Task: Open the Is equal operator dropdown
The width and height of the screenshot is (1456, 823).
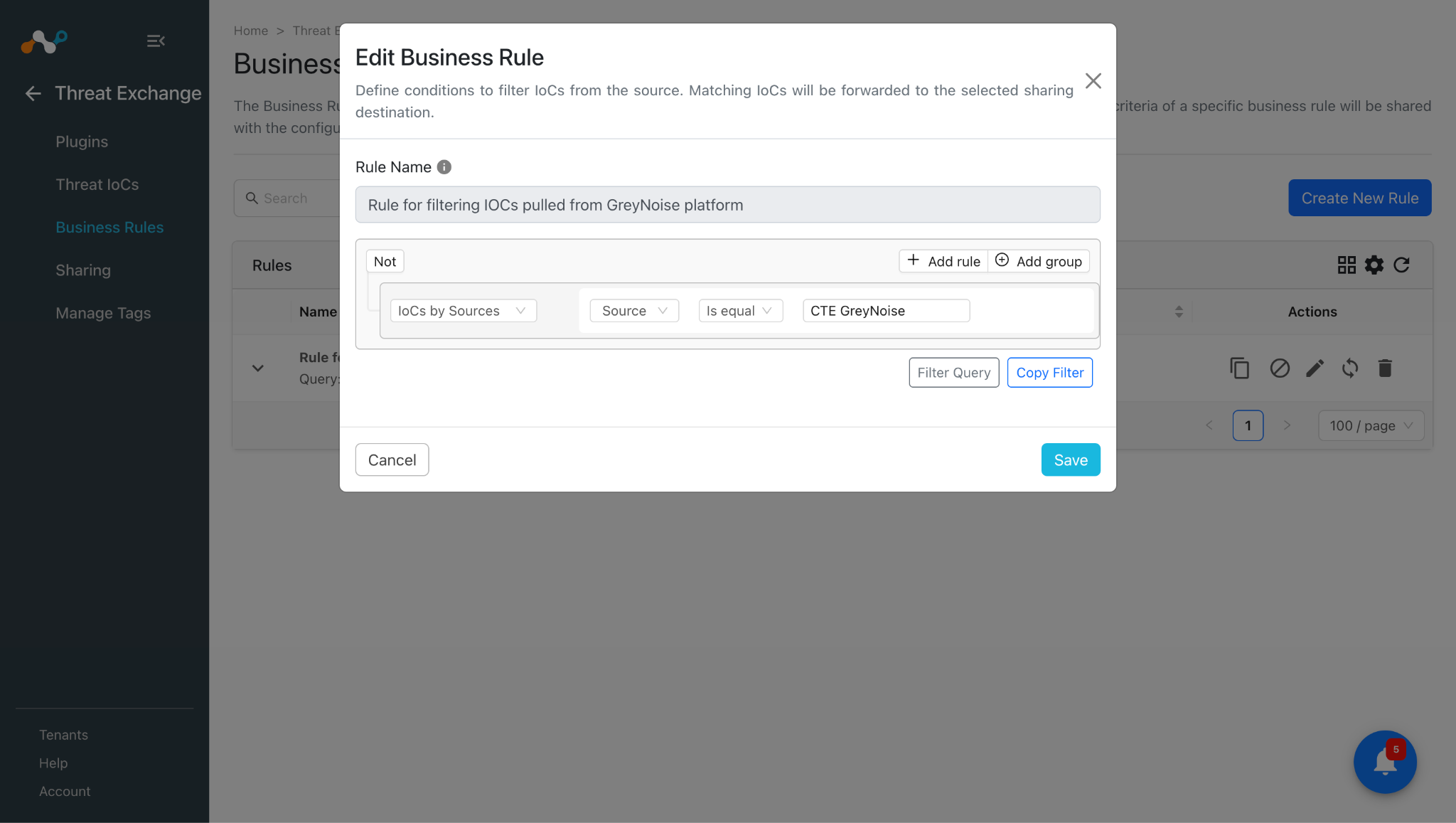Action: [740, 311]
